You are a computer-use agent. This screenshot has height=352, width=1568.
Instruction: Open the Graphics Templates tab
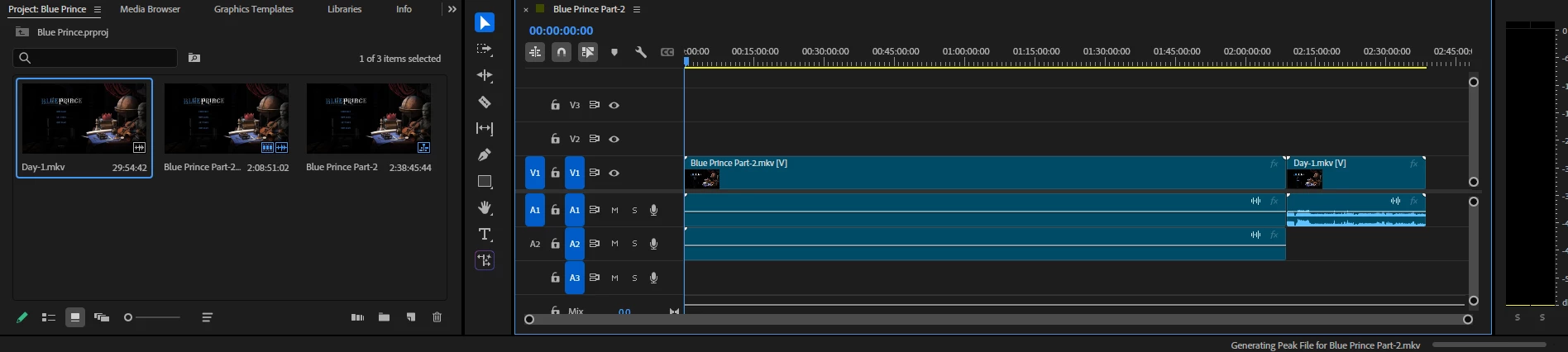[x=253, y=9]
